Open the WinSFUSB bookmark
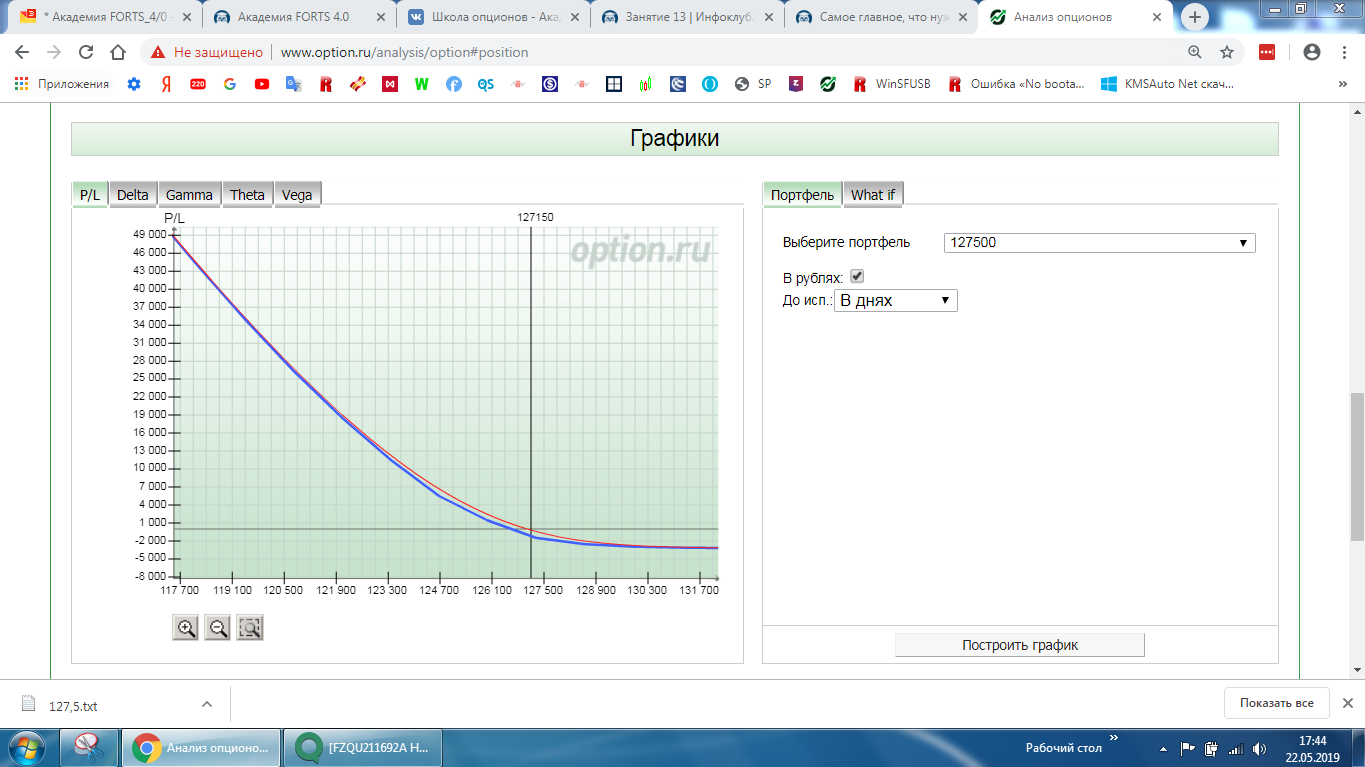Image resolution: width=1365 pixels, height=767 pixels. pos(892,84)
